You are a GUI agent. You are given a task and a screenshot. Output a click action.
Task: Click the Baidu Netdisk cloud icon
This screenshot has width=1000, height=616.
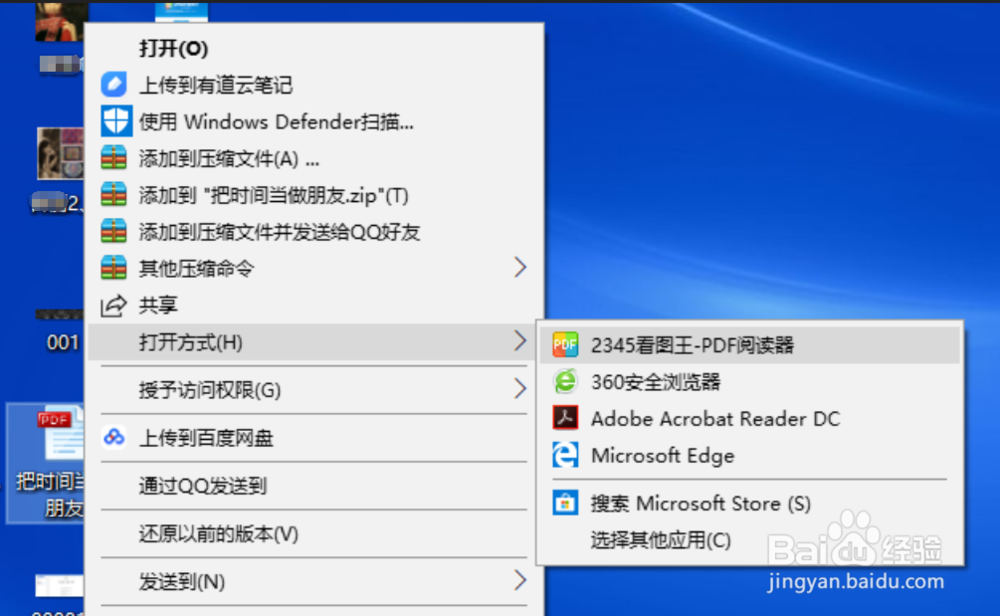click(114, 437)
